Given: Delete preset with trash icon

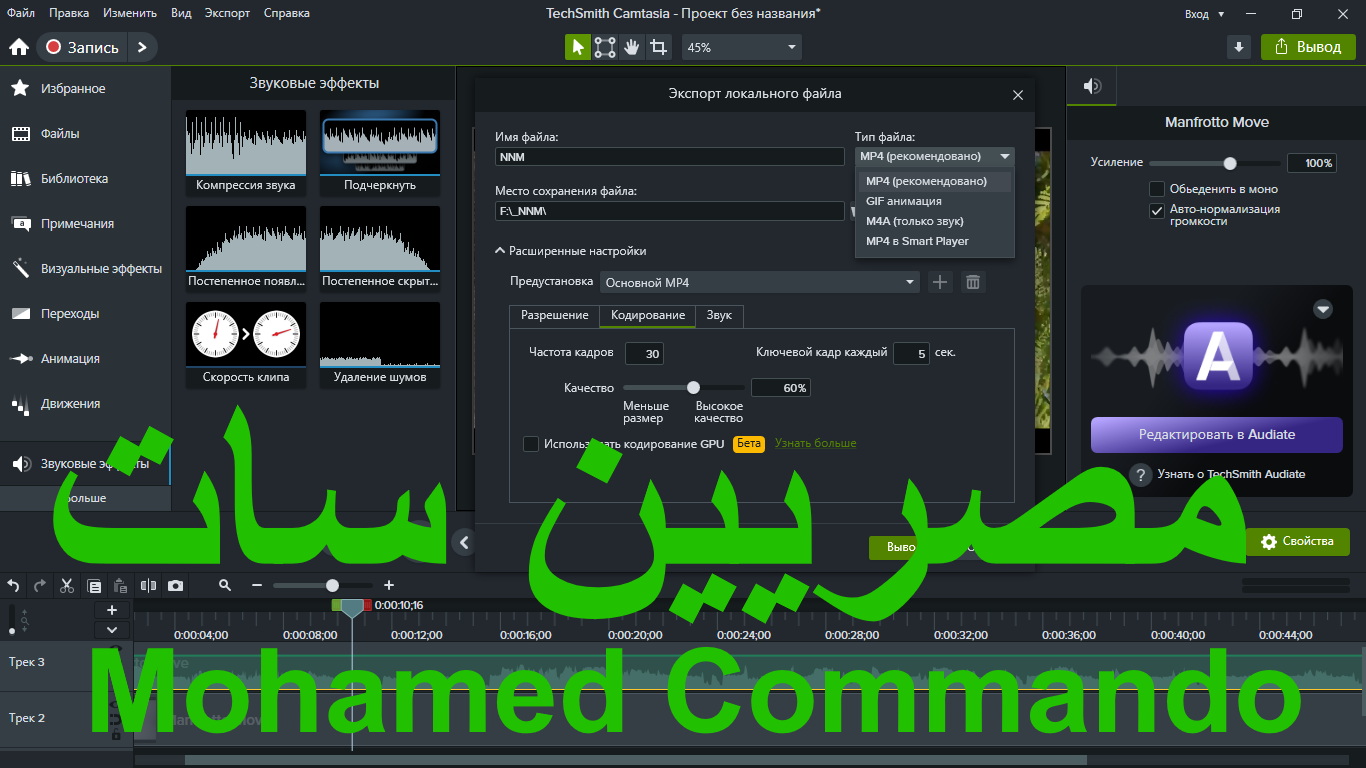Looking at the screenshot, I should [972, 283].
